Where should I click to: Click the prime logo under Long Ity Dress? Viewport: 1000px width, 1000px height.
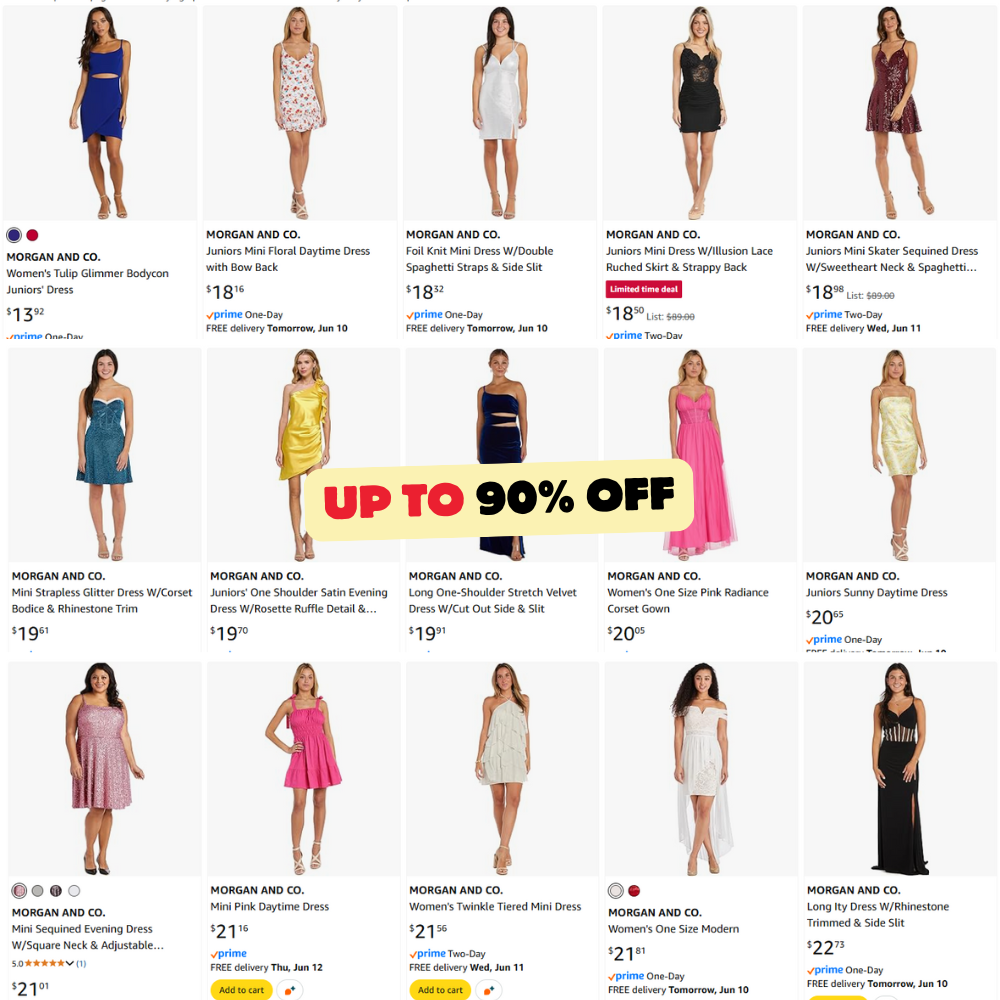pyautogui.click(x=825, y=969)
